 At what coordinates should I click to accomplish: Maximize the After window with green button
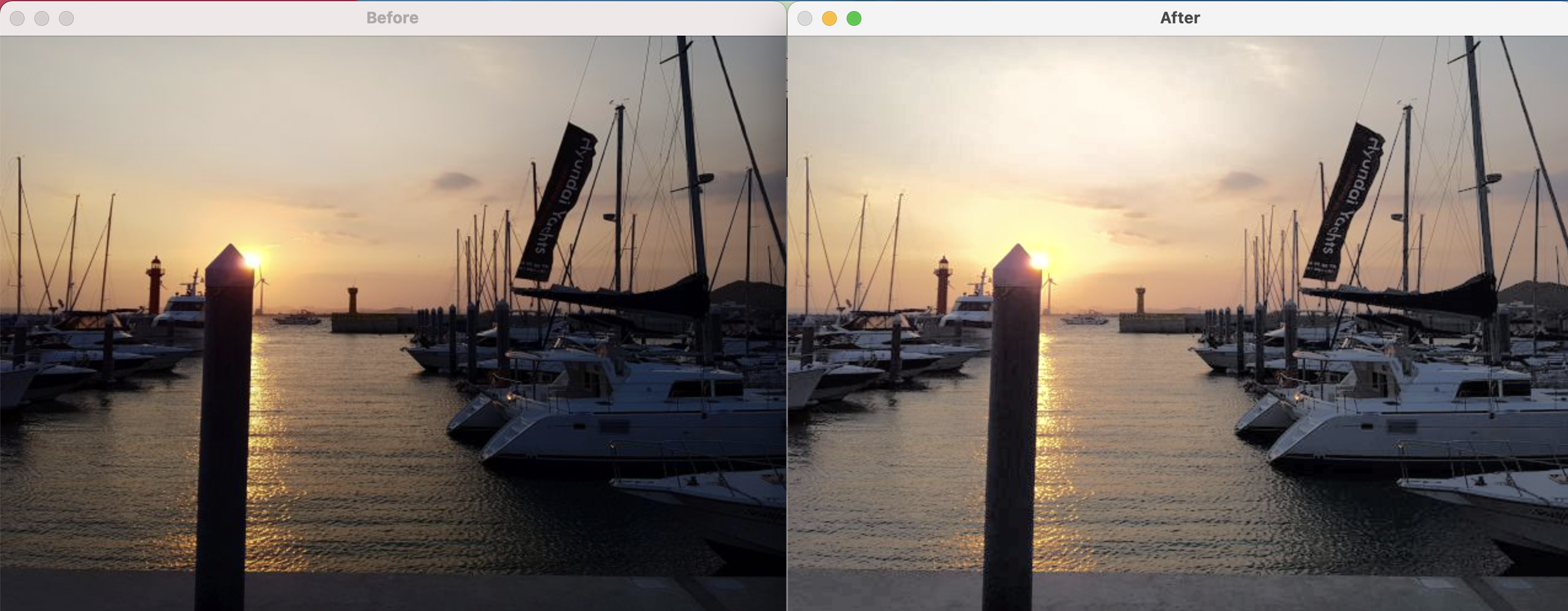(x=854, y=18)
